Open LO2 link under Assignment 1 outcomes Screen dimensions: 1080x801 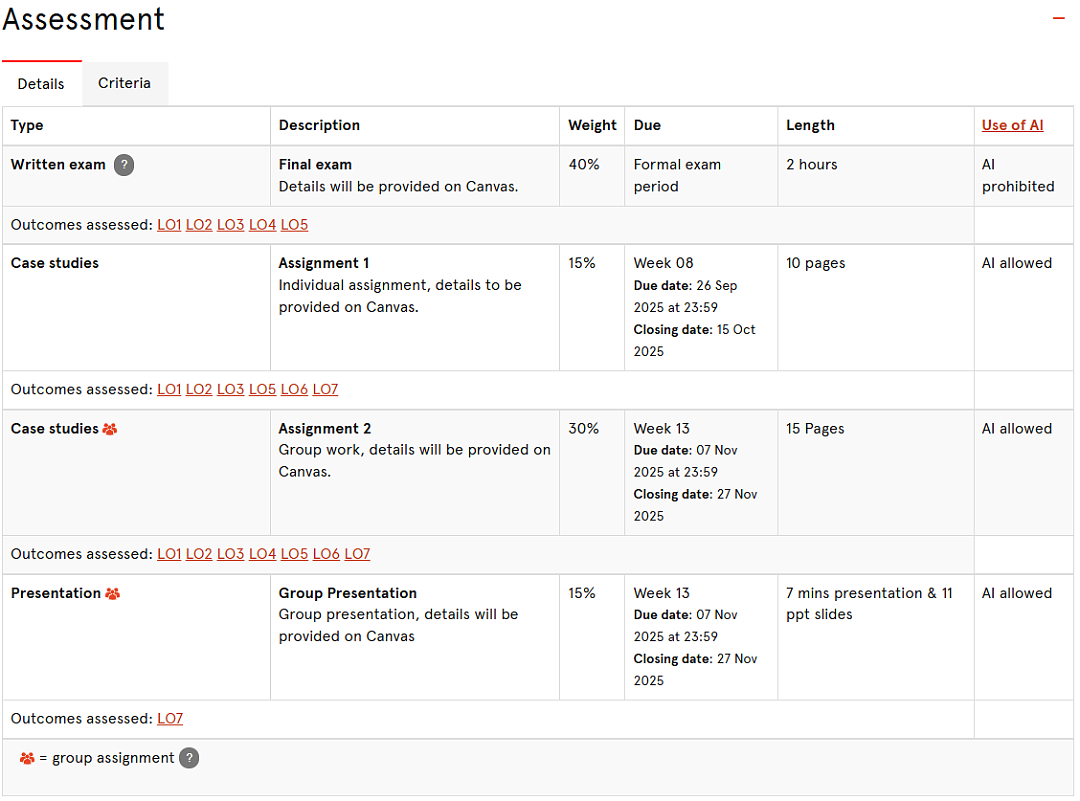pos(199,390)
